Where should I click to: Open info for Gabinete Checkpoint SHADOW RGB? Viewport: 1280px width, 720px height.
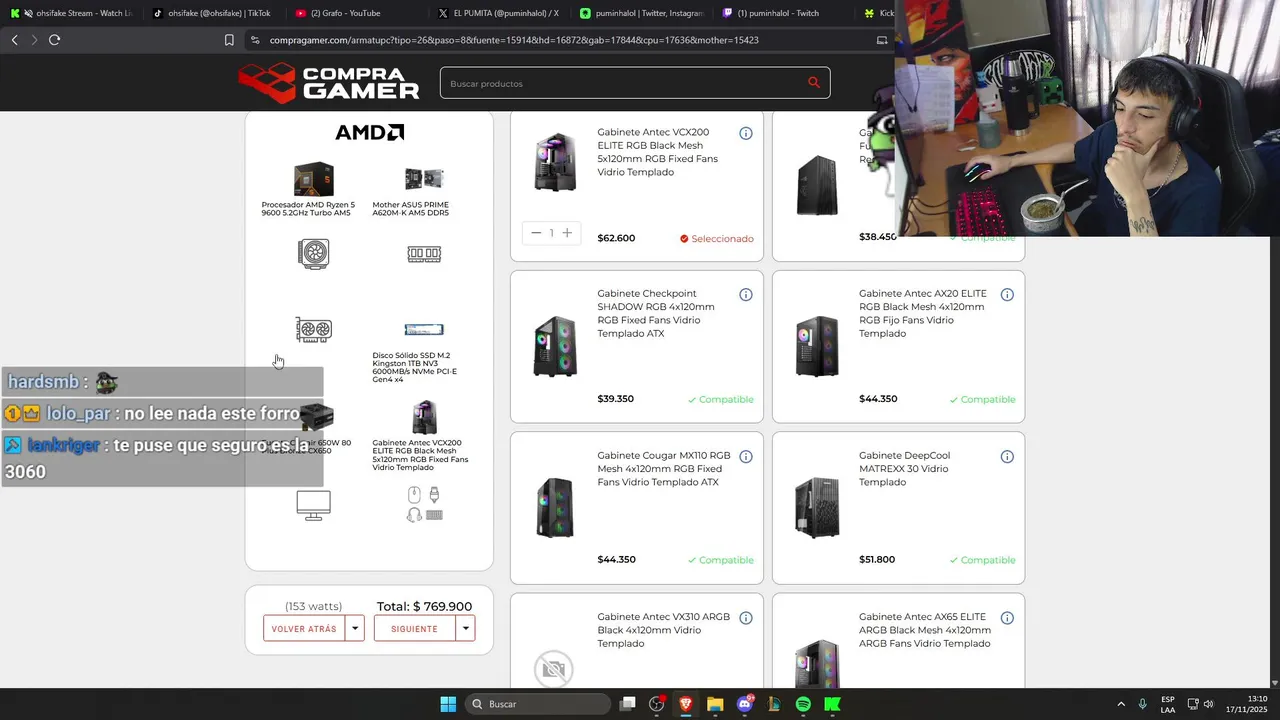point(746,294)
